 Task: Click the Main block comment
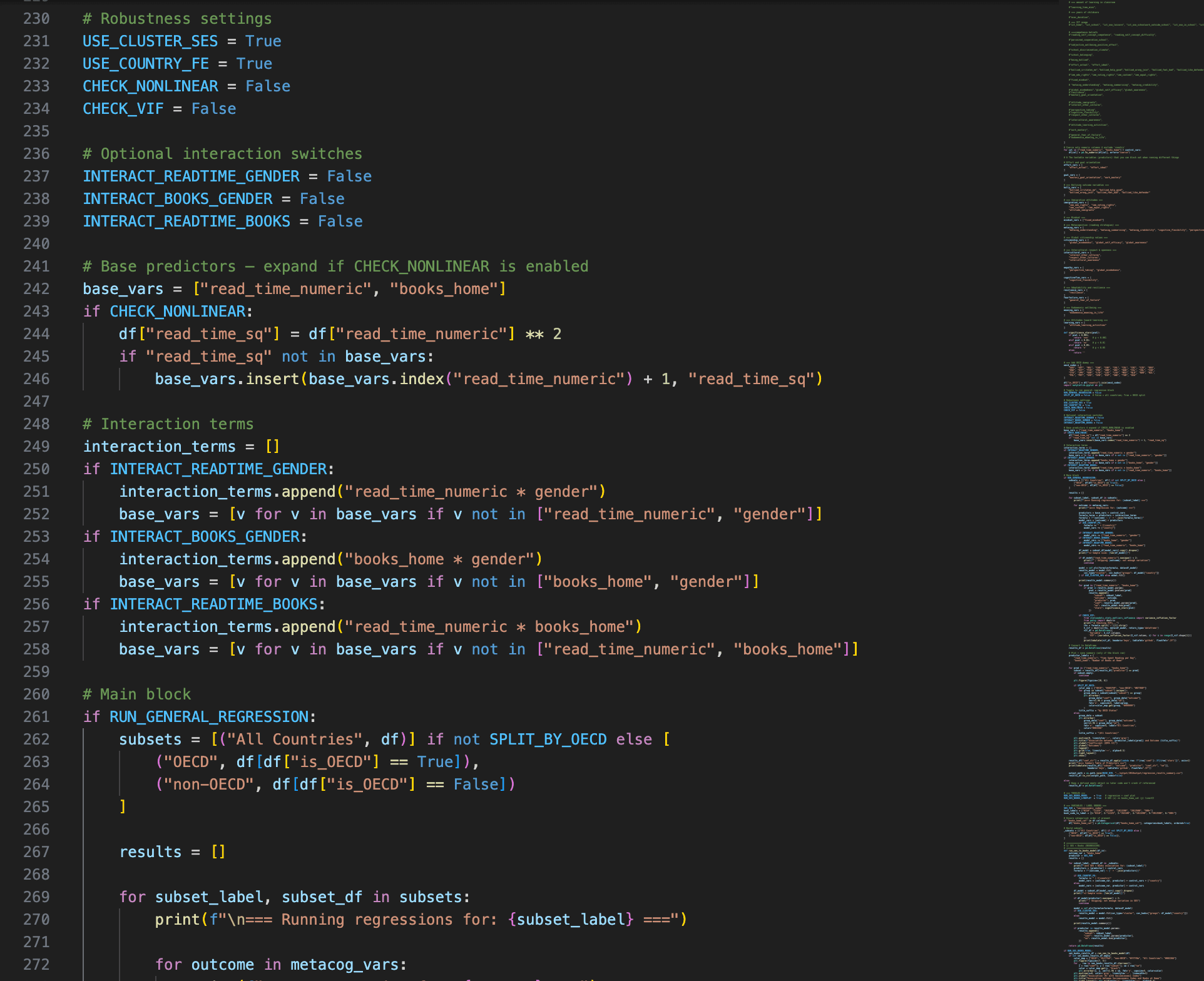pyautogui.click(x=137, y=694)
